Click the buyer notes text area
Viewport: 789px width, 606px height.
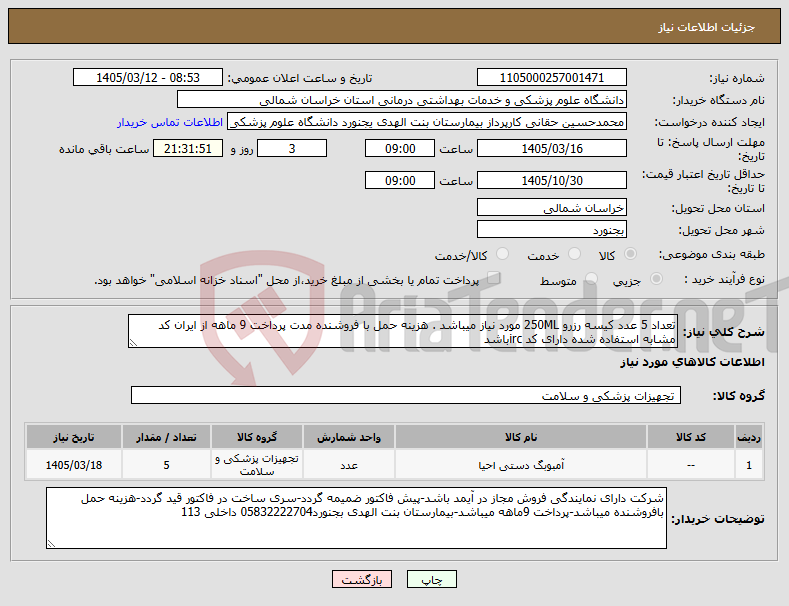tap(356, 518)
